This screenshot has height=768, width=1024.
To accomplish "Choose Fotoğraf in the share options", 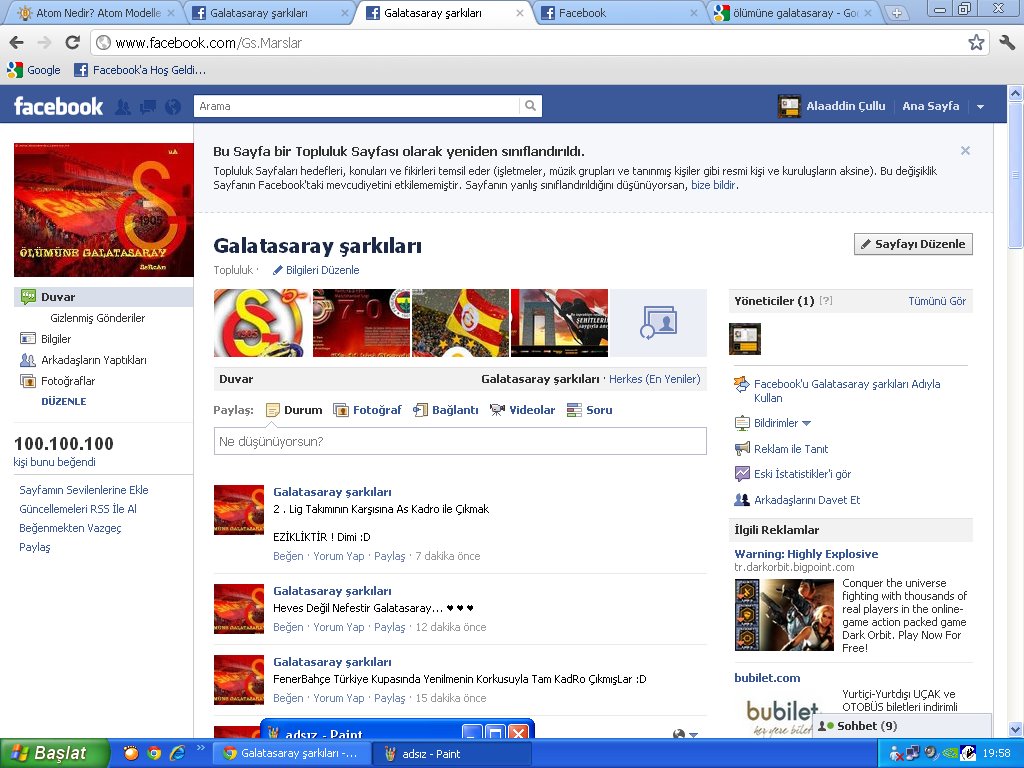I will pos(368,410).
